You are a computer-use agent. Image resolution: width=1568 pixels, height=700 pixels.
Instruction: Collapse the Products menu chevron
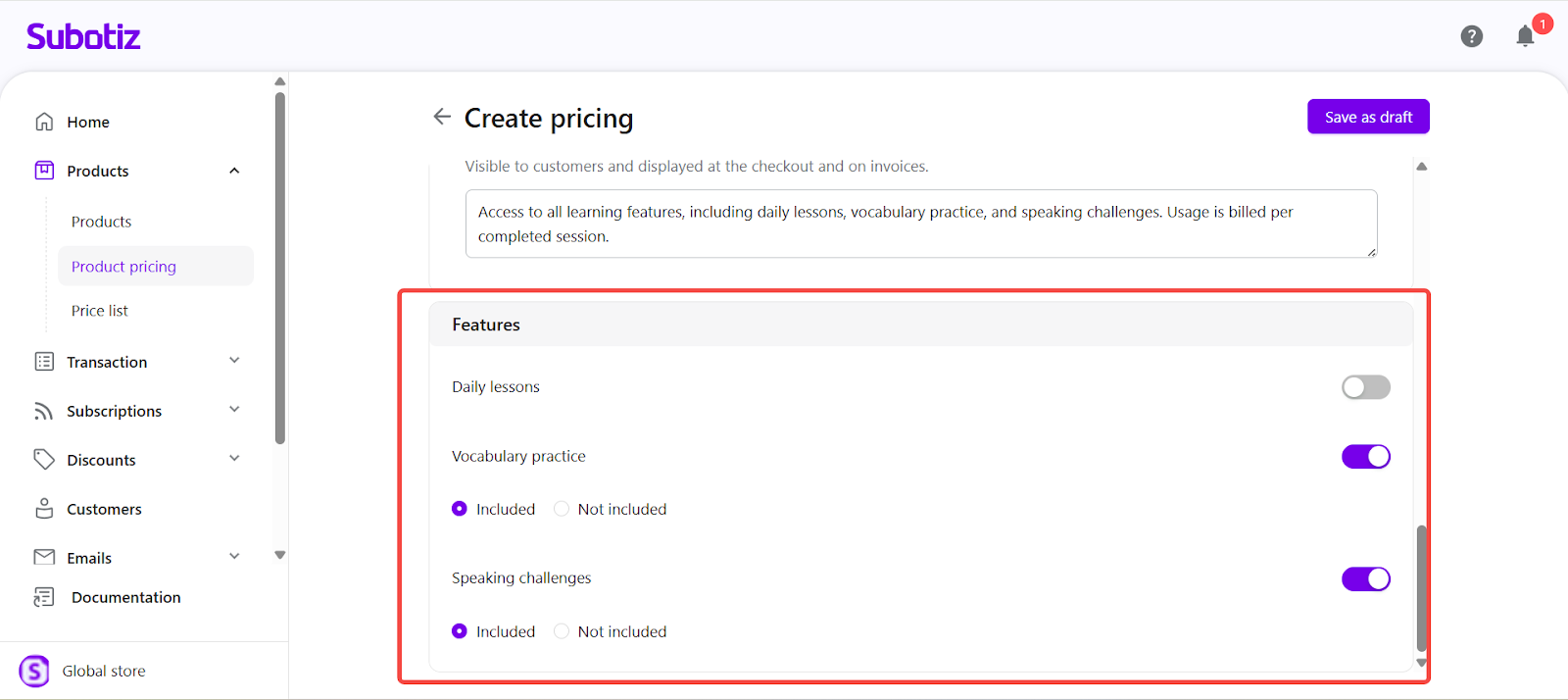(234, 171)
